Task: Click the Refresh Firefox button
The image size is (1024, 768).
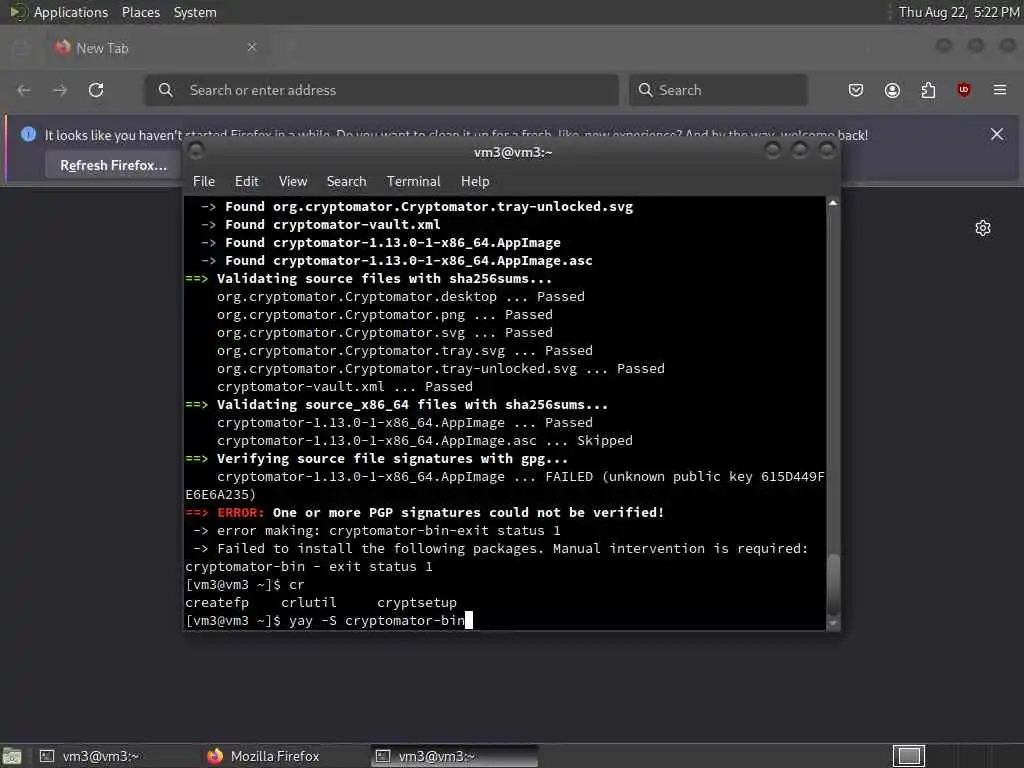Action: click(114, 165)
